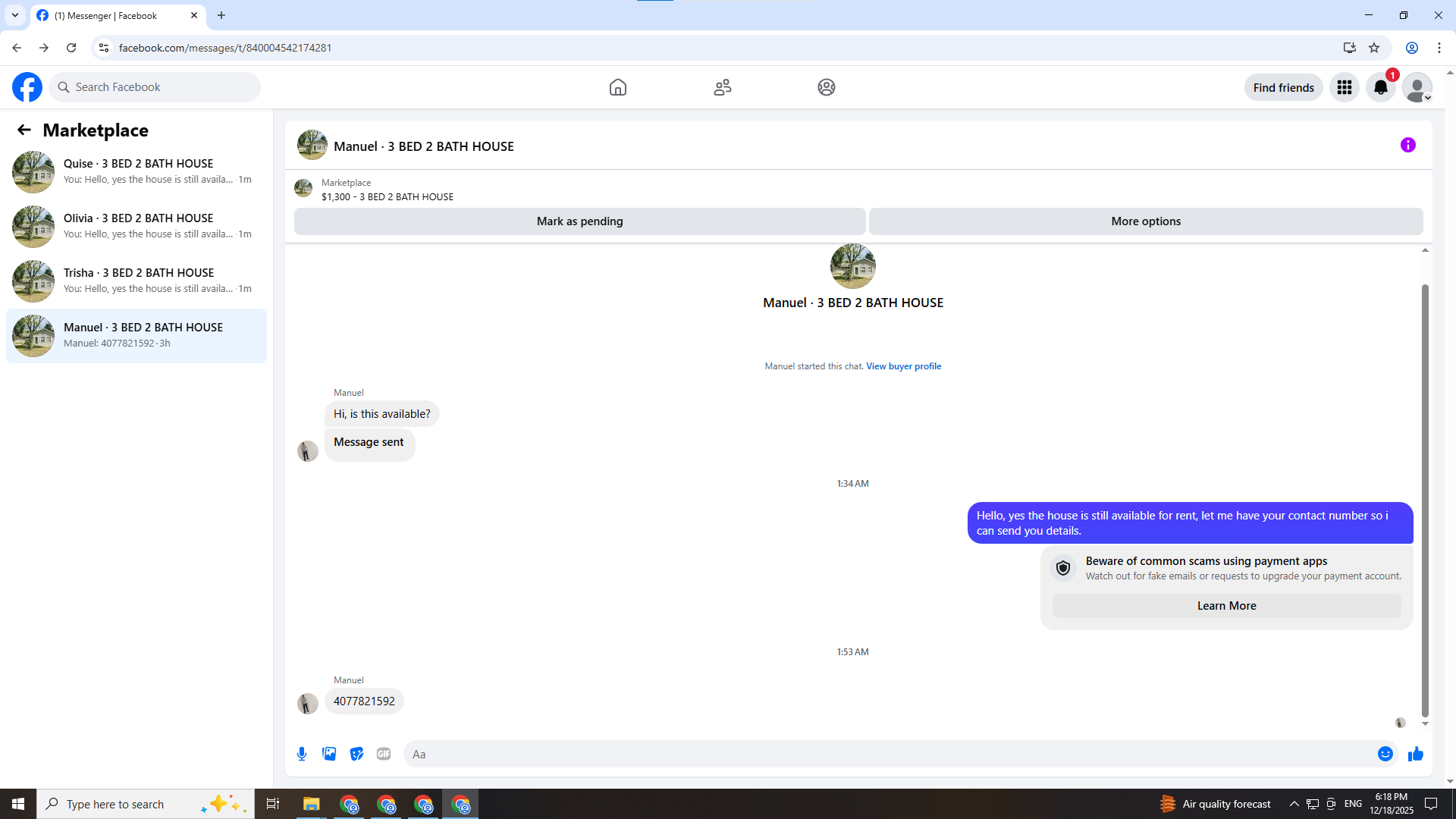Go to the Home feed icon
This screenshot has width=1456, height=819.
point(618,87)
